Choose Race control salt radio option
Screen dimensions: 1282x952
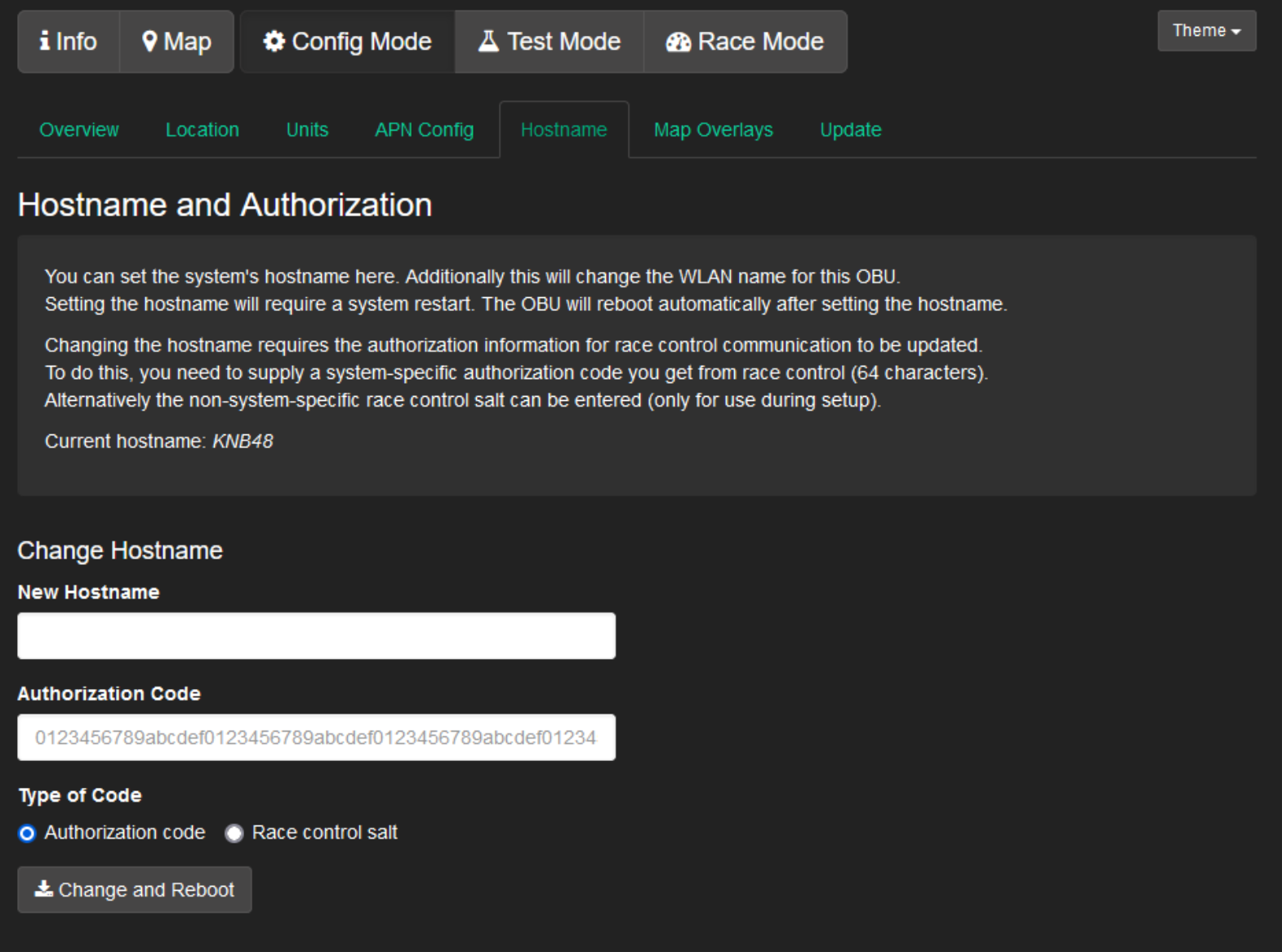(234, 833)
